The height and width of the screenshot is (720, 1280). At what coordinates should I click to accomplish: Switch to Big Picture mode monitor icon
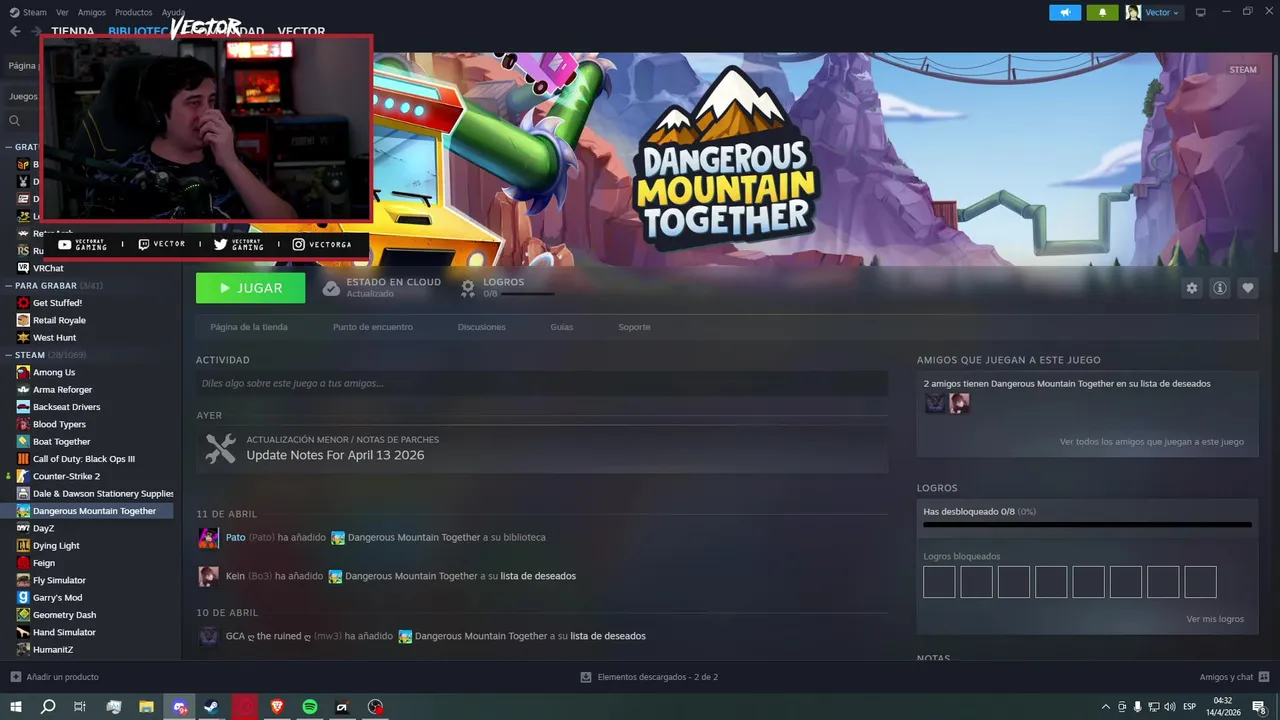(1200, 12)
